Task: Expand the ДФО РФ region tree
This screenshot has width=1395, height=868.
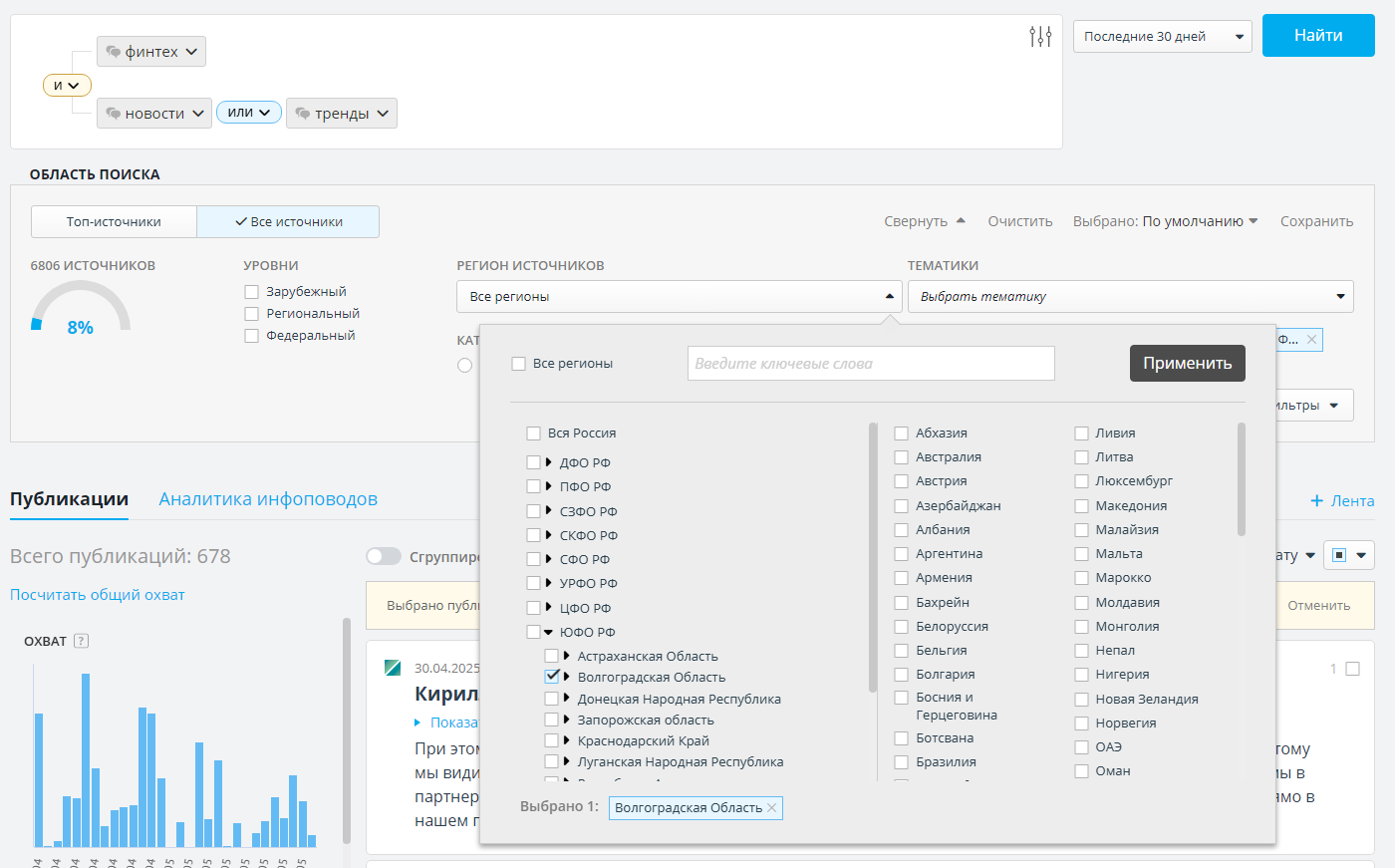Action: point(548,462)
